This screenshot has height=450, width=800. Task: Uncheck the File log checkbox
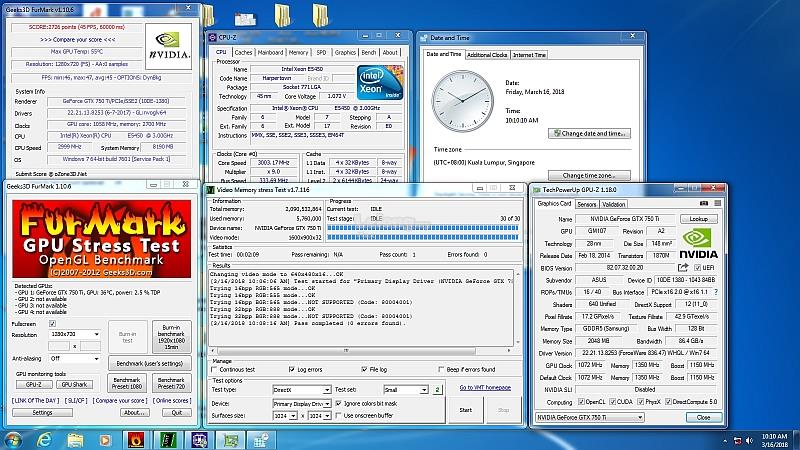(x=364, y=369)
